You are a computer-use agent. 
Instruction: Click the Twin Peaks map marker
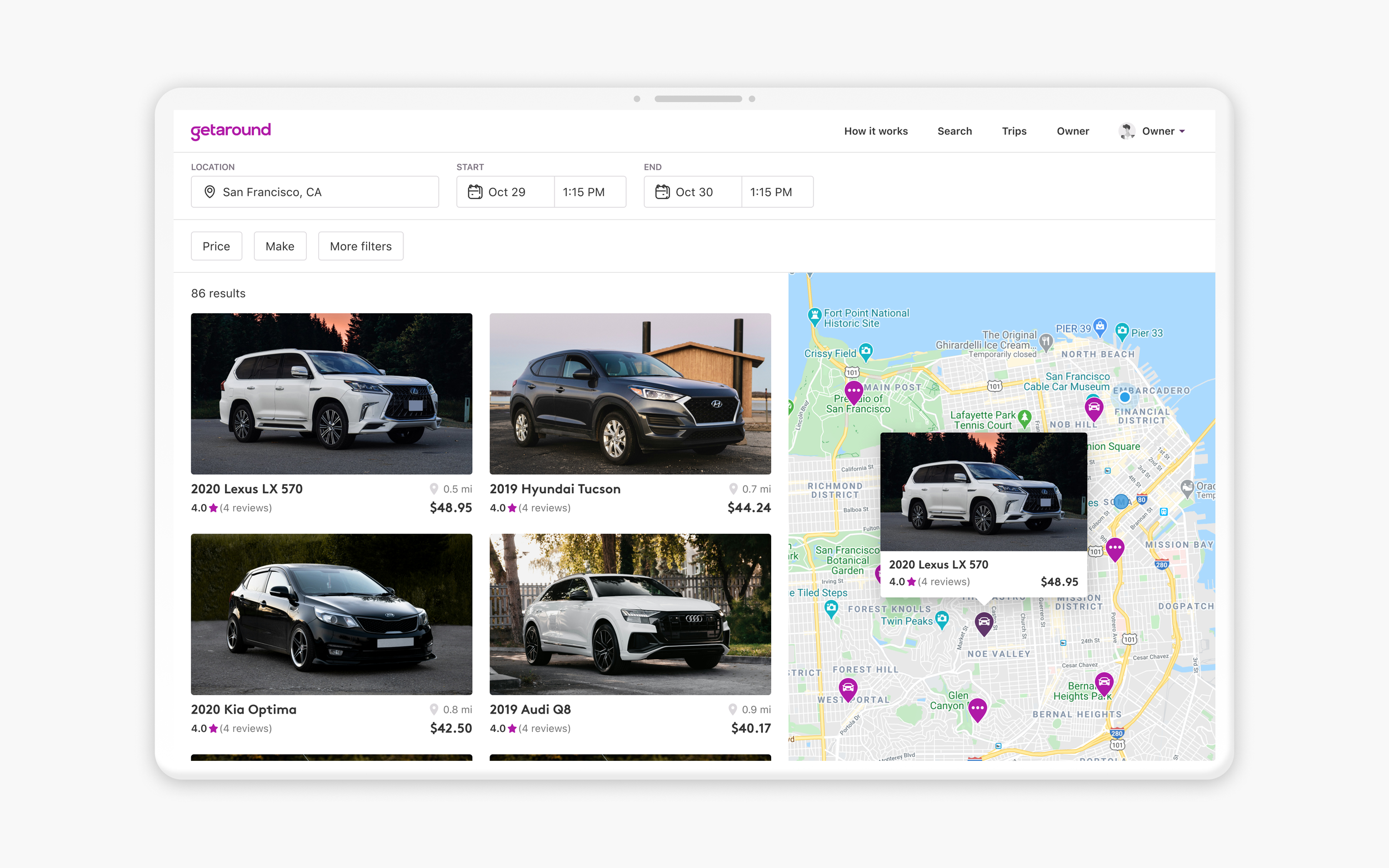pyautogui.click(x=942, y=619)
